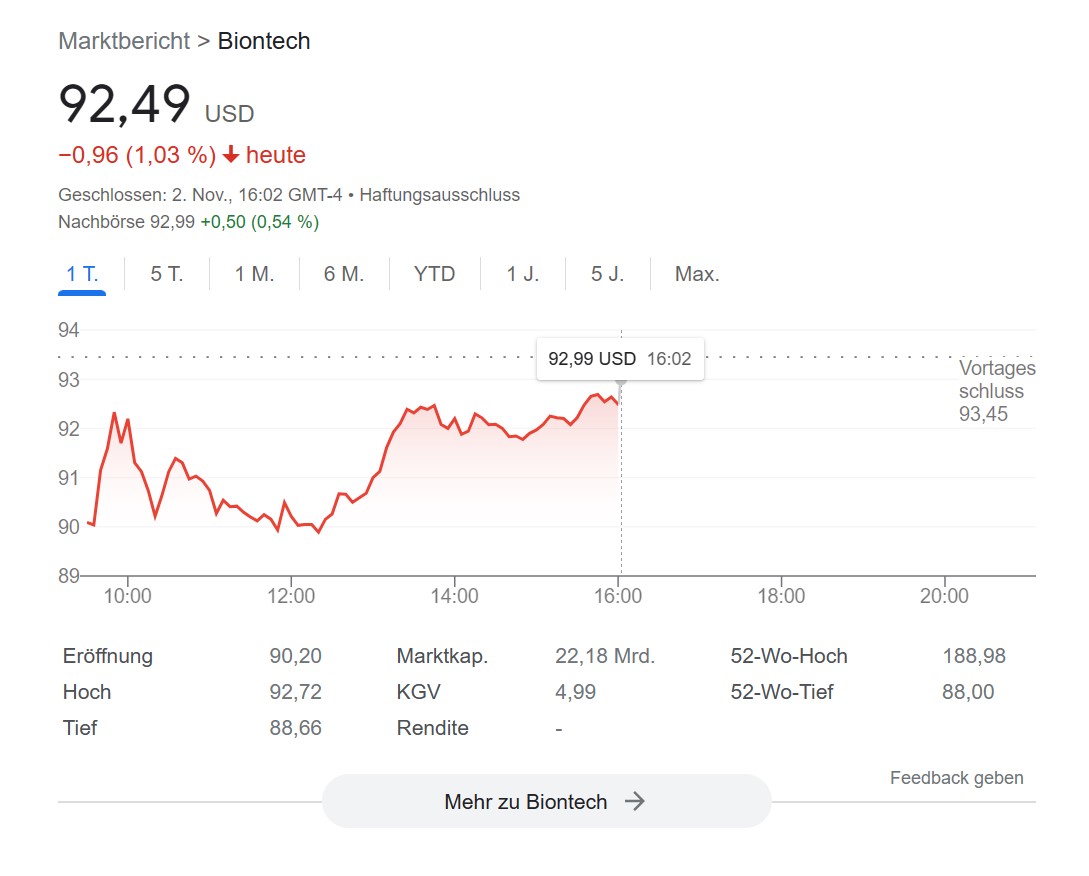Image resolution: width=1089 pixels, height=876 pixels.
Task: Click the 18:00 time axis label
Action: click(x=781, y=596)
